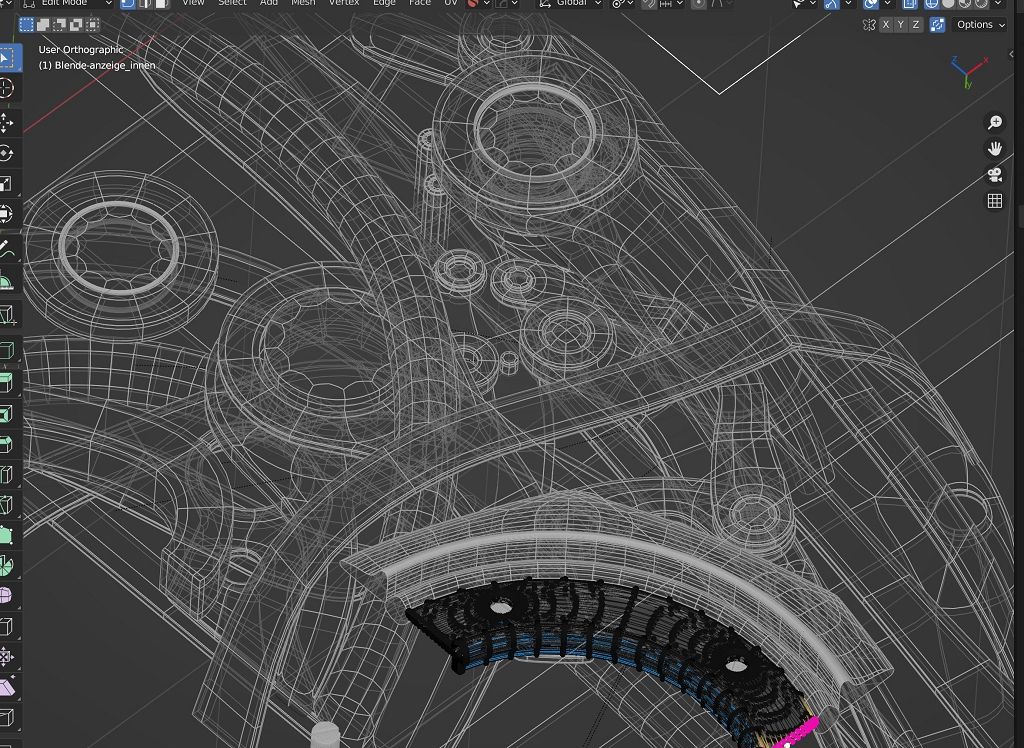Image resolution: width=1024 pixels, height=748 pixels.
Task: Select the Transform tool
Action: click(x=6, y=214)
